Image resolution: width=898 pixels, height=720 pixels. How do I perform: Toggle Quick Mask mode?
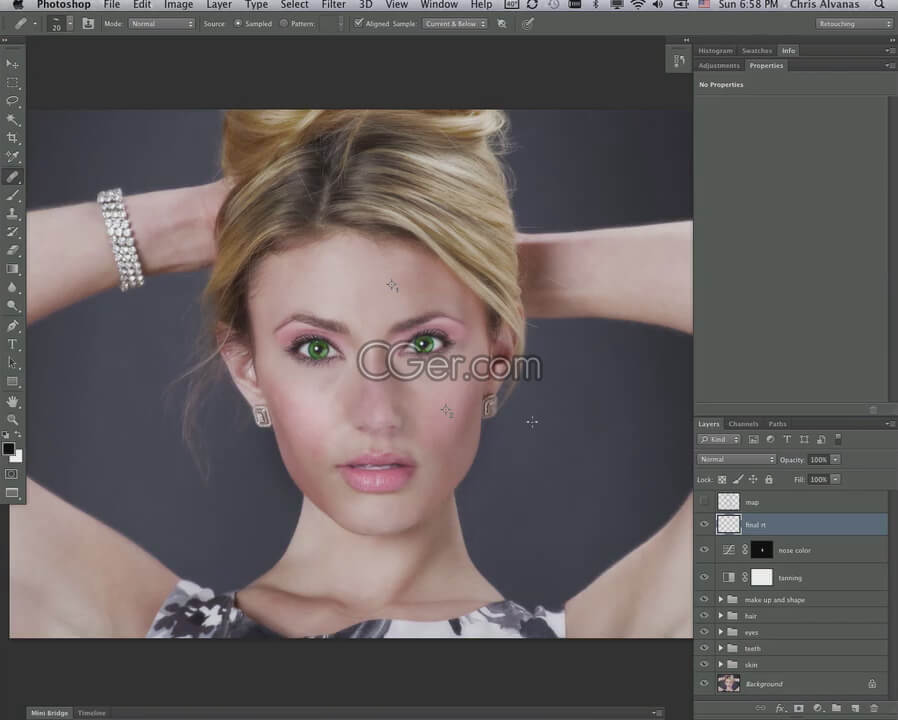tap(11, 474)
